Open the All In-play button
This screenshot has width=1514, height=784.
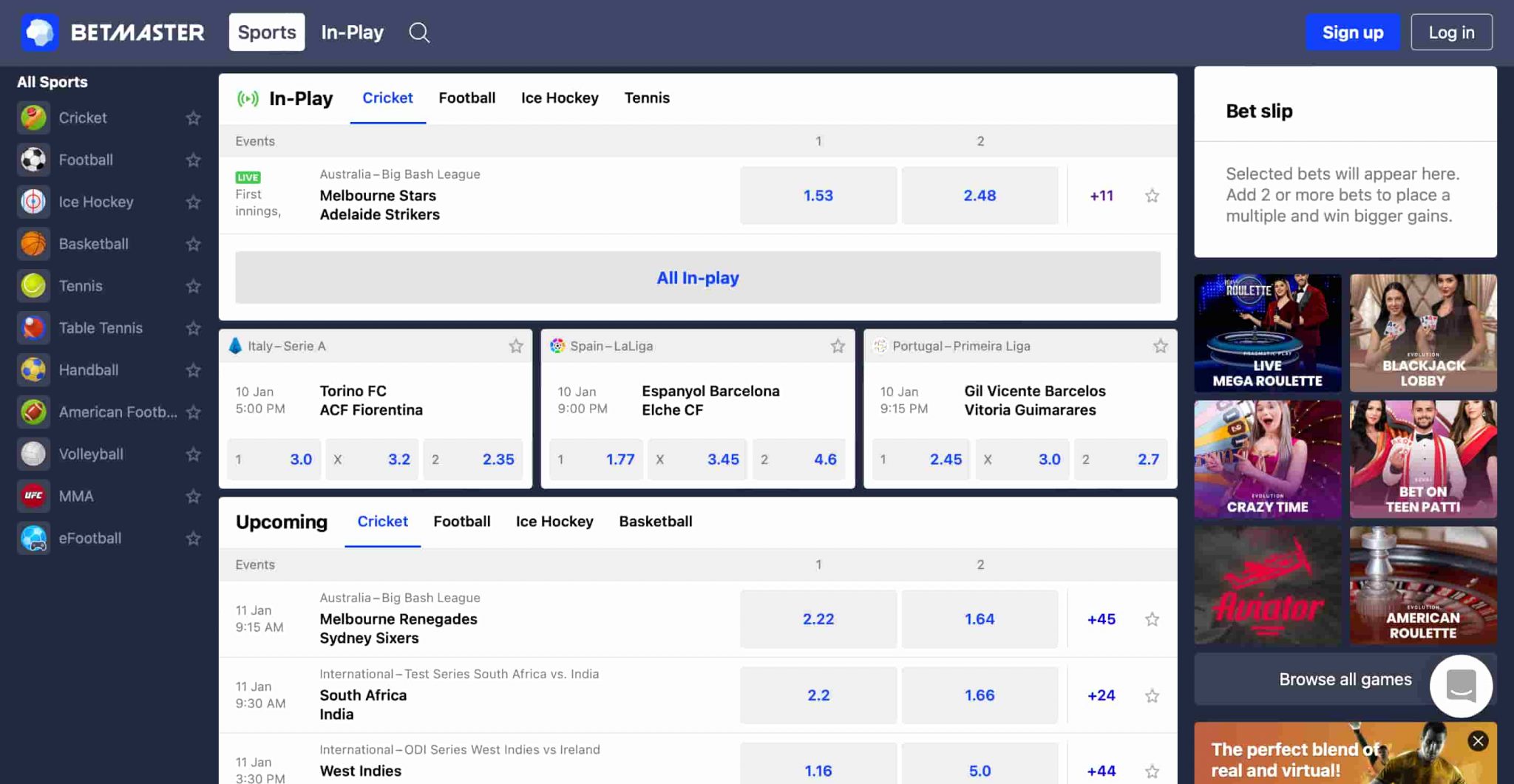click(x=697, y=278)
